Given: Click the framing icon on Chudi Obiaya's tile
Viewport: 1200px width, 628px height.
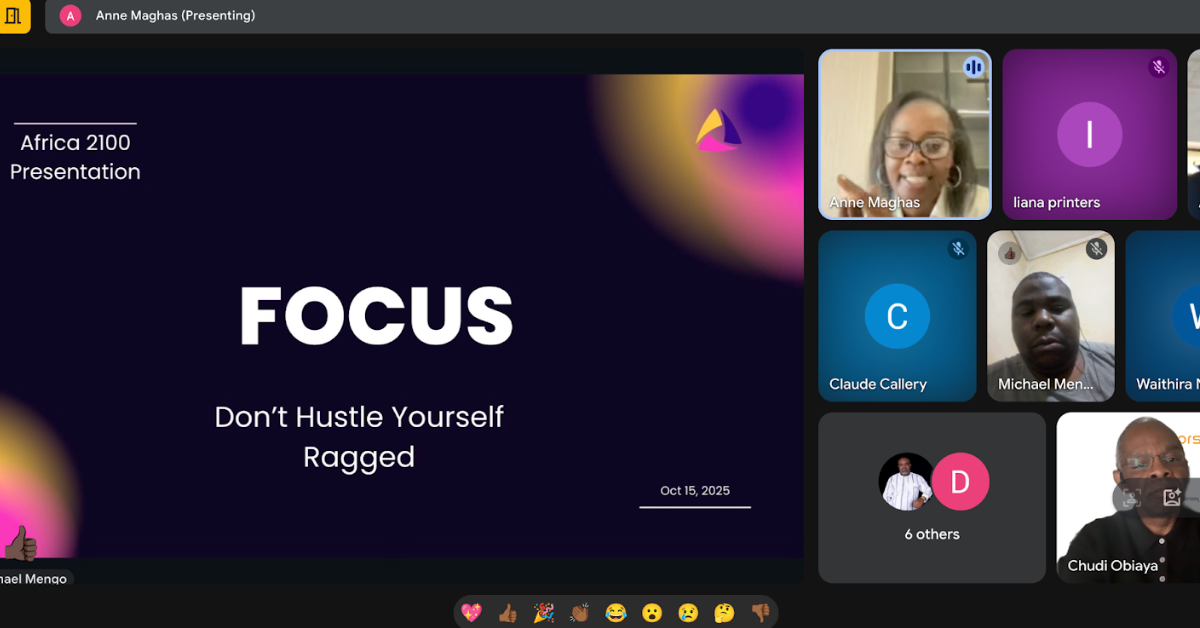Looking at the screenshot, I should coord(1130,497).
